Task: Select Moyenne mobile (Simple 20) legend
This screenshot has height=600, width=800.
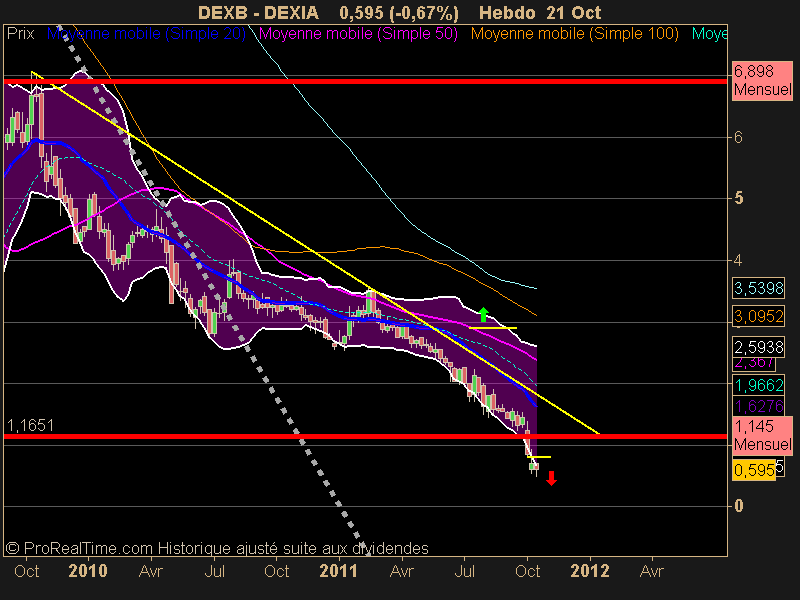Action: pyautogui.click(x=146, y=34)
